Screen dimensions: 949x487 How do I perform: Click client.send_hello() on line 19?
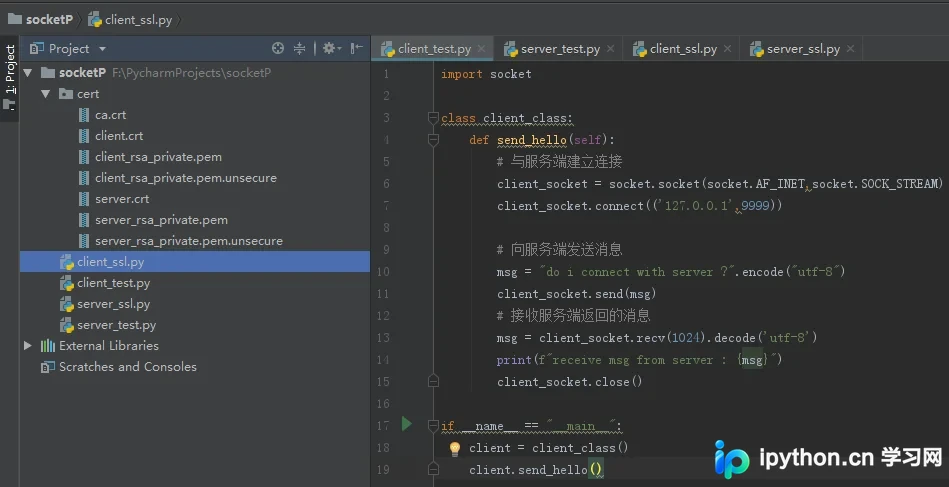(x=536, y=469)
